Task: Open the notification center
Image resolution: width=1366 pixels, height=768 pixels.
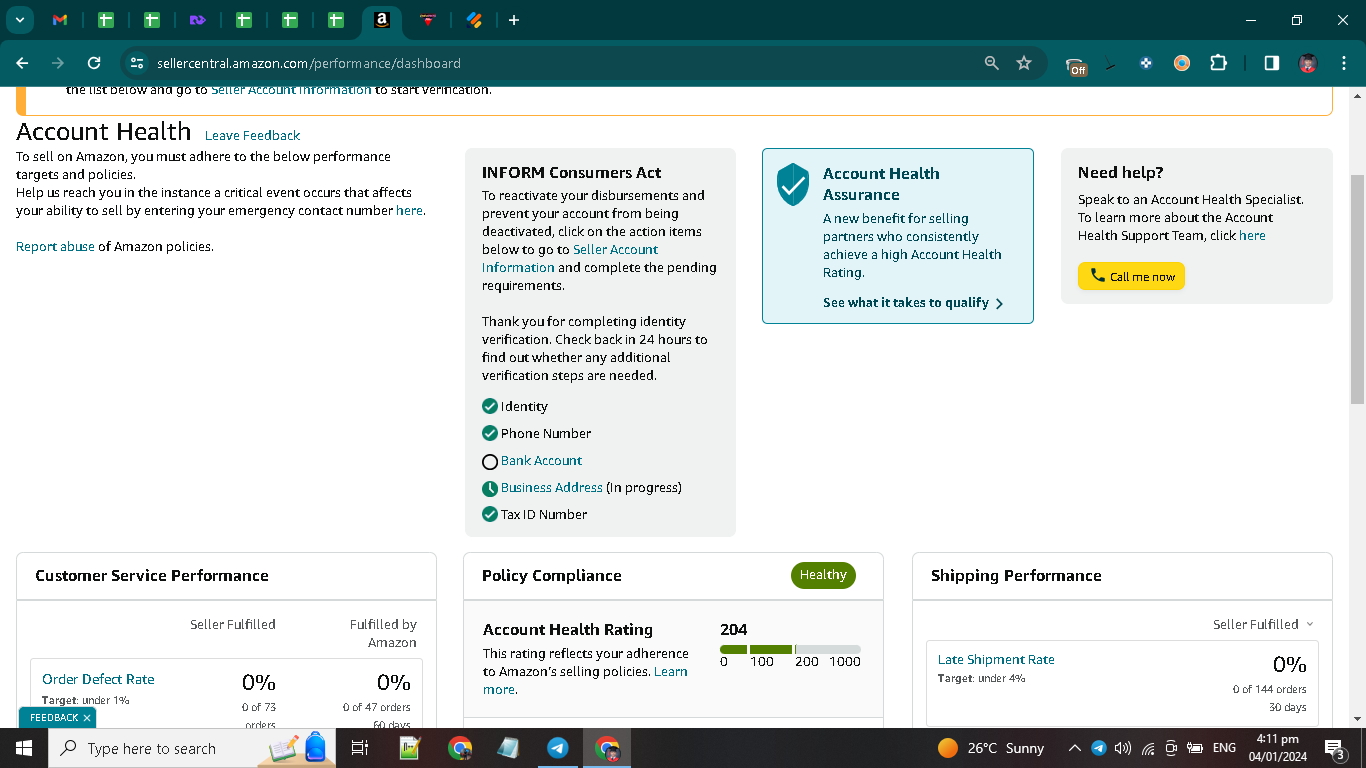Action: point(1334,748)
